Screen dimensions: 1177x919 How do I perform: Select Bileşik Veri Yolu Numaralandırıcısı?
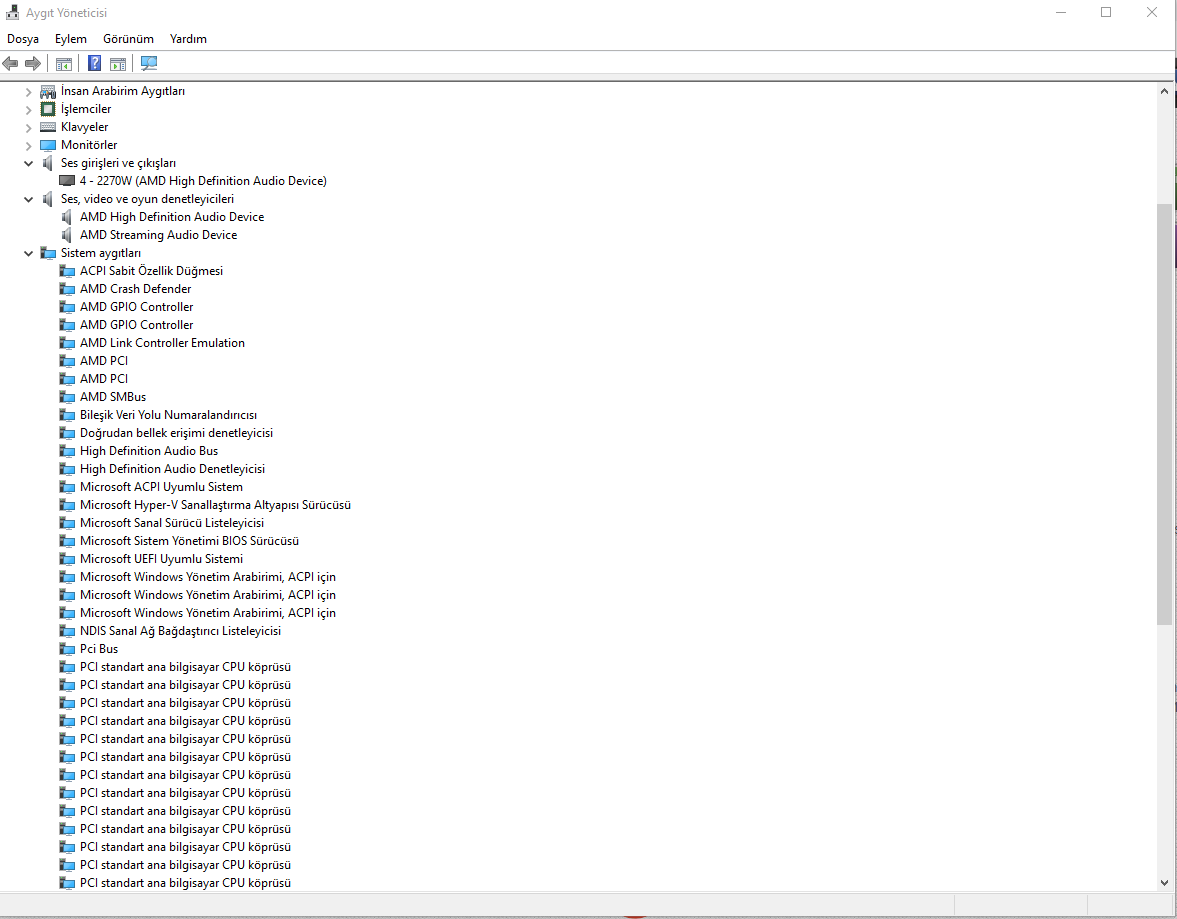pyautogui.click(x=168, y=415)
